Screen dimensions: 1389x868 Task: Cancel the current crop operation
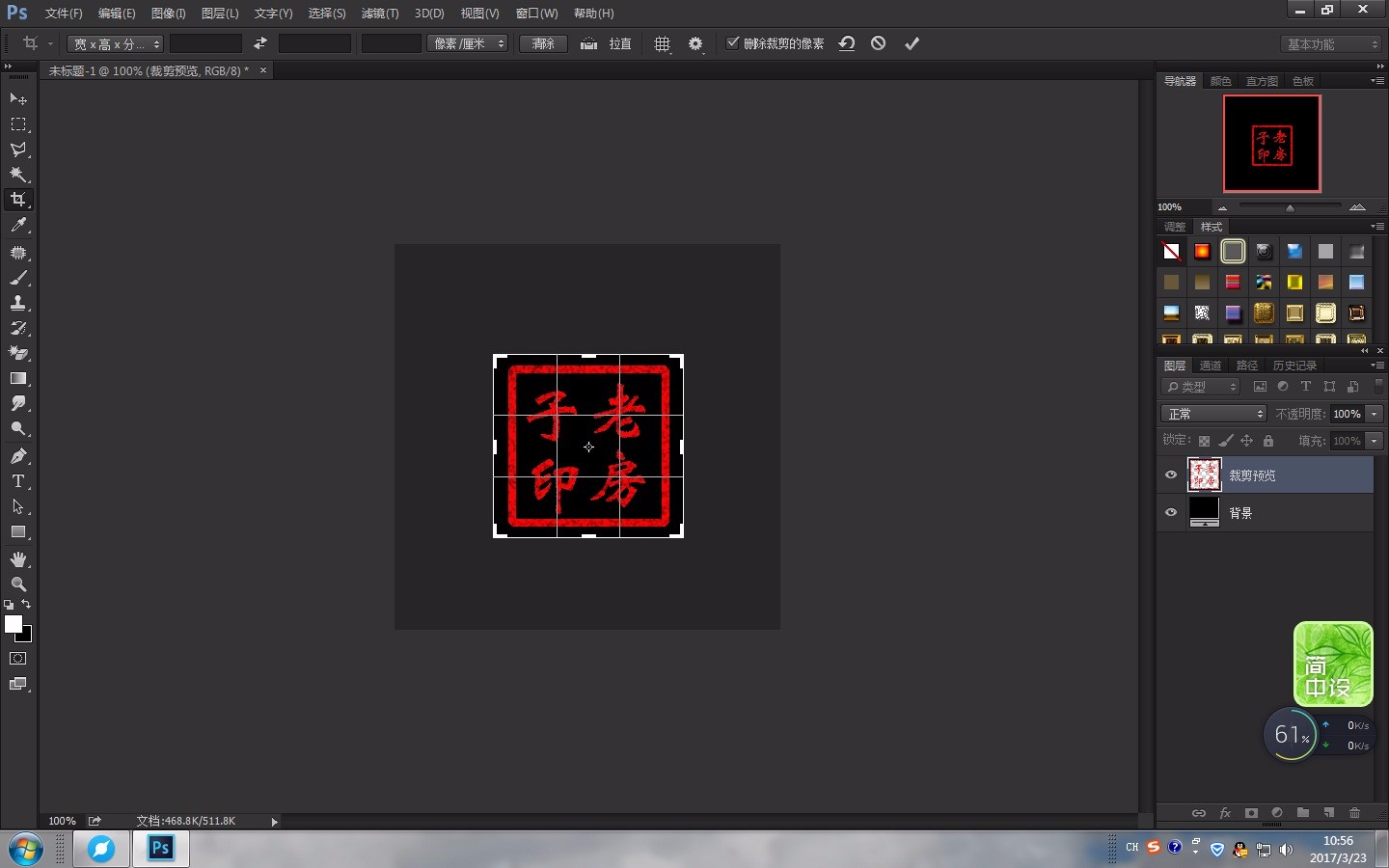click(878, 43)
